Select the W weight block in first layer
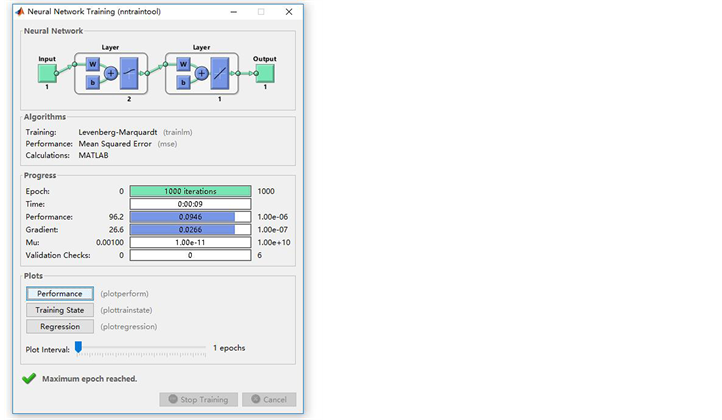The image size is (722, 420). 93,66
